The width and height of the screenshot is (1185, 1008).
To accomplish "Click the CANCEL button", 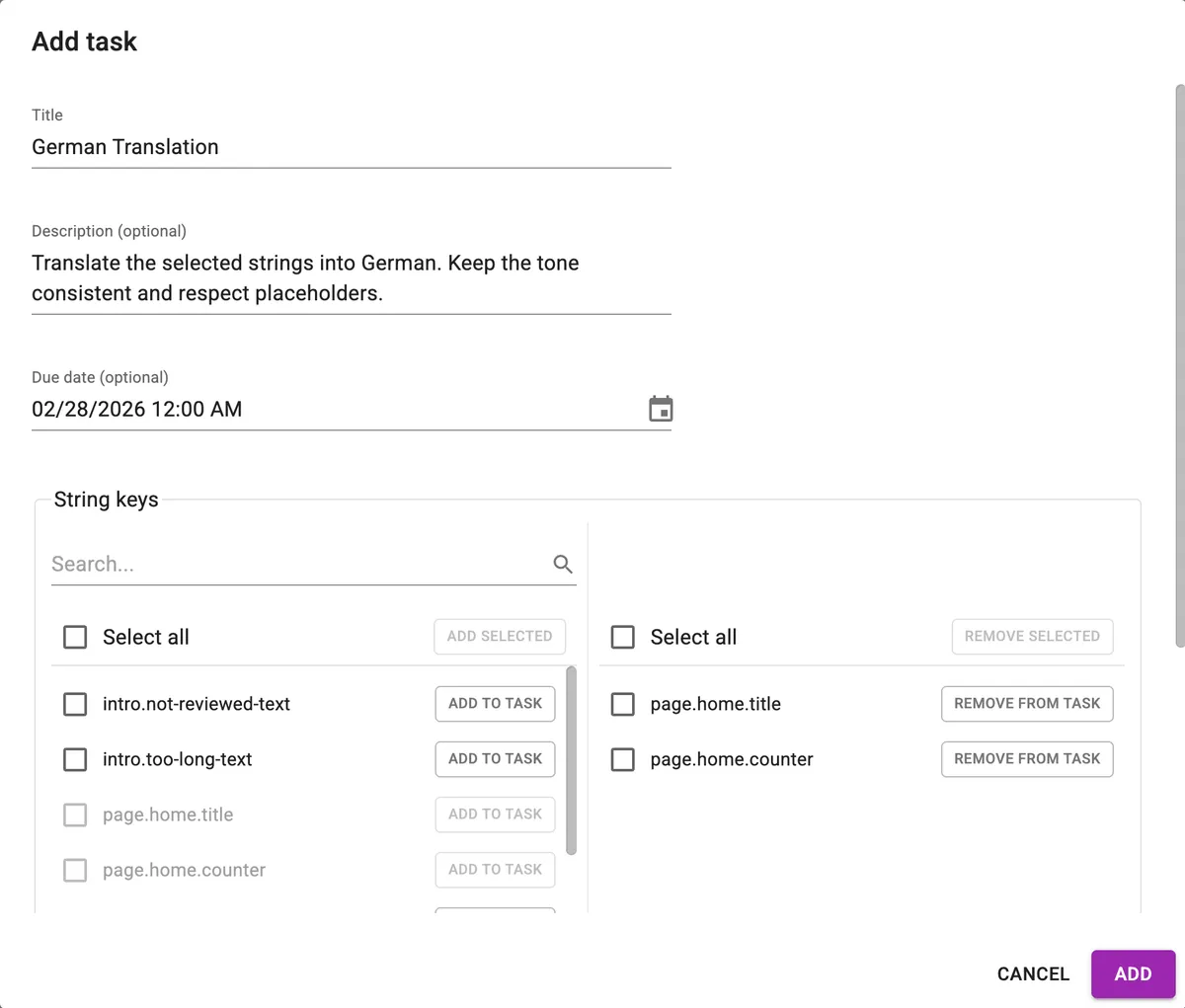I will coord(1032,973).
